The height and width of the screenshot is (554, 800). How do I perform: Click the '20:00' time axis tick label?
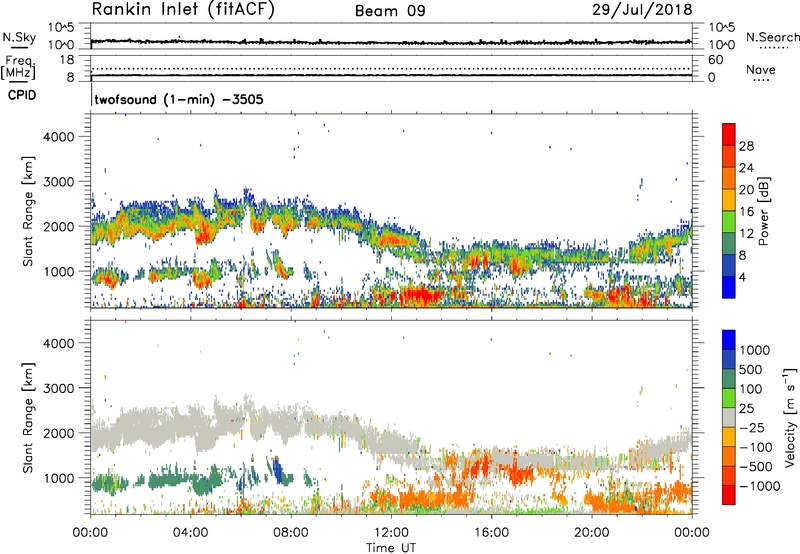[592, 533]
